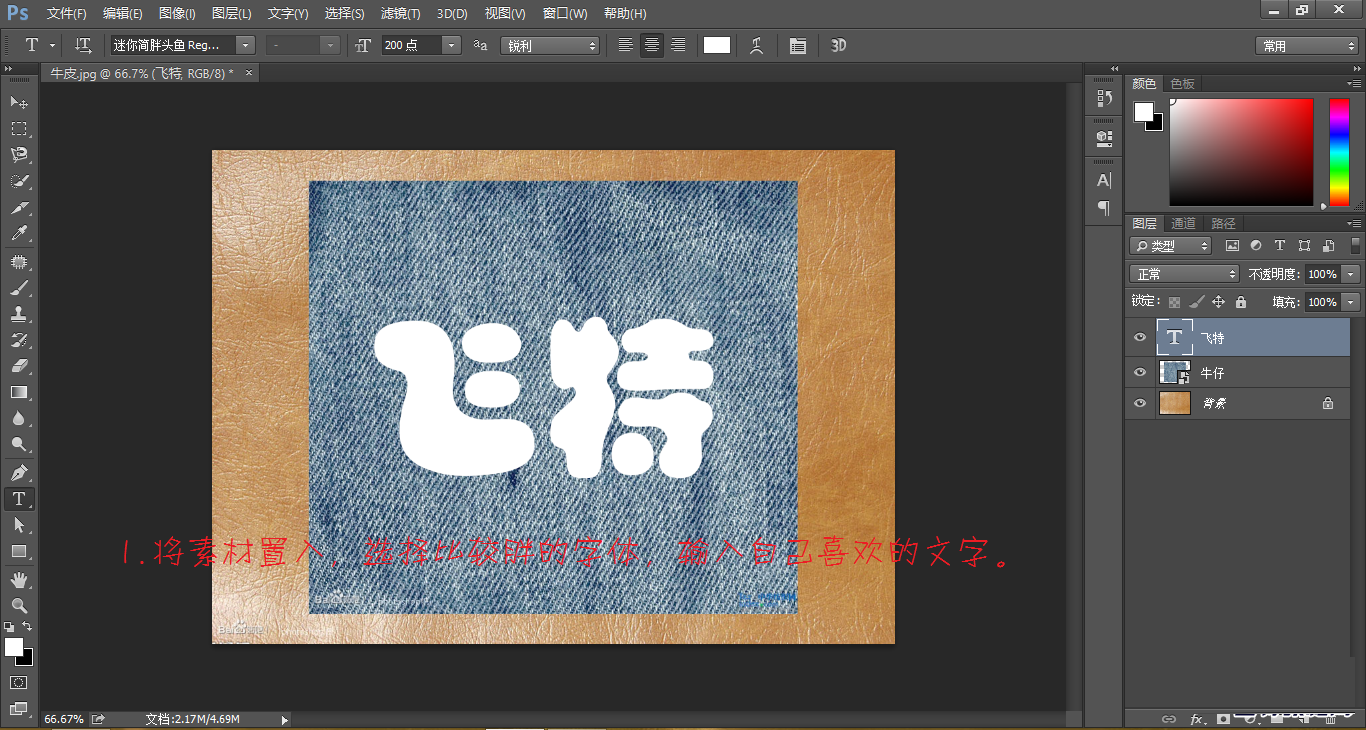
Task: Hide the 牛仔 layer
Action: click(1139, 371)
